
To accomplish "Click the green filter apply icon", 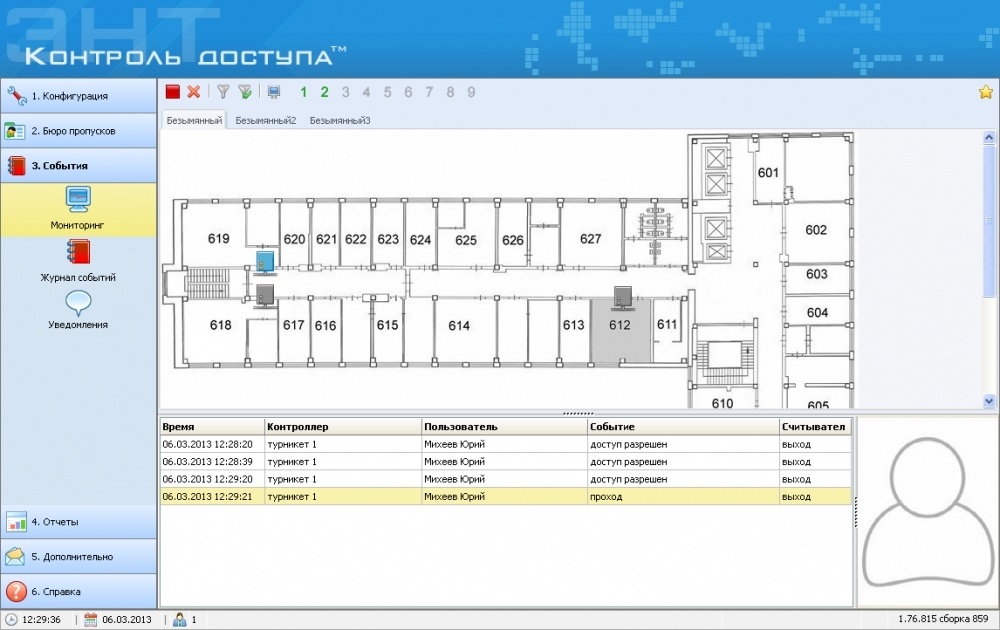I will click(x=245, y=92).
